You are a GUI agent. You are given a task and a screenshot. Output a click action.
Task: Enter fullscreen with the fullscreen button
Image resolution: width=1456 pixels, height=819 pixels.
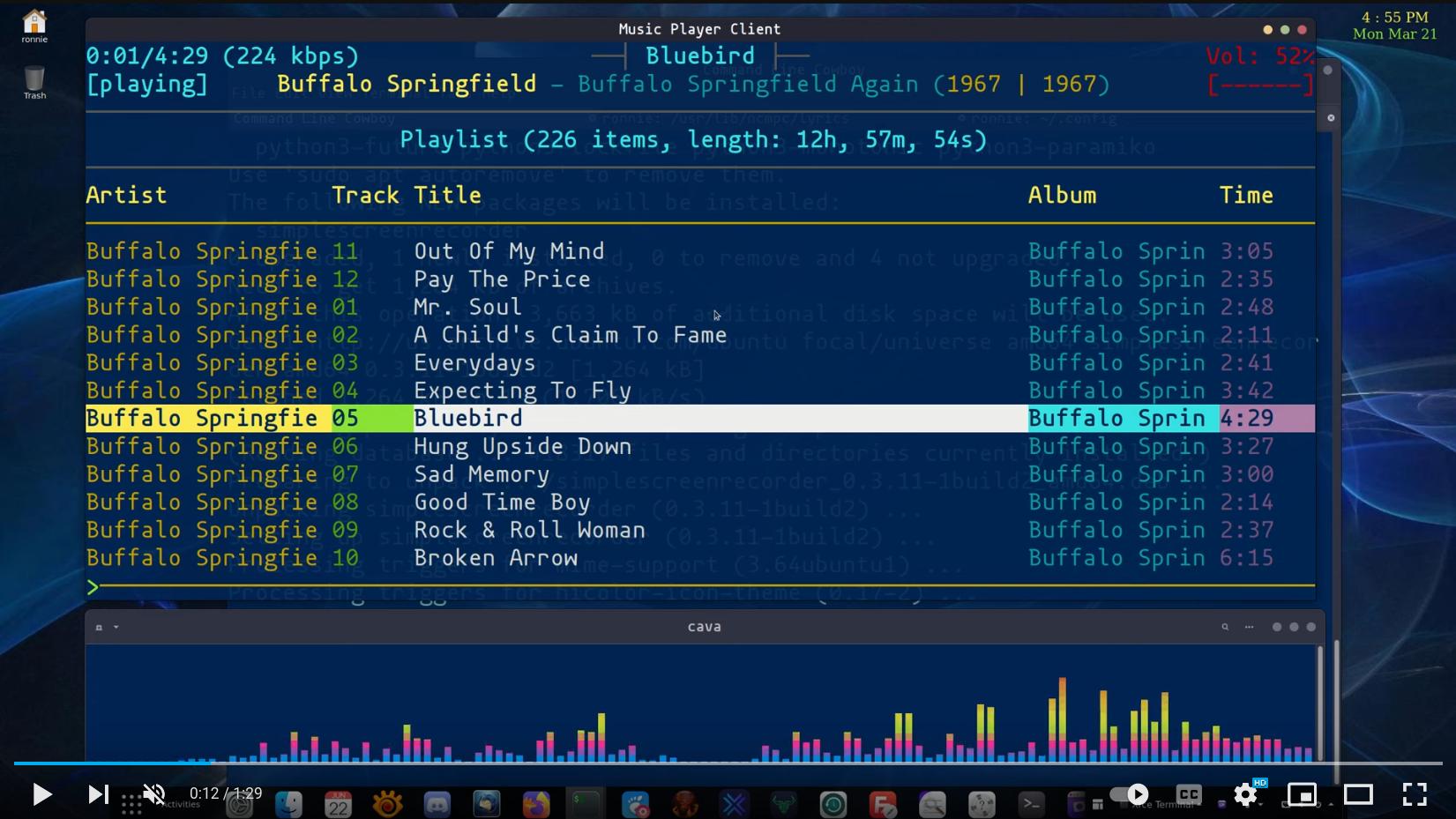1415,794
